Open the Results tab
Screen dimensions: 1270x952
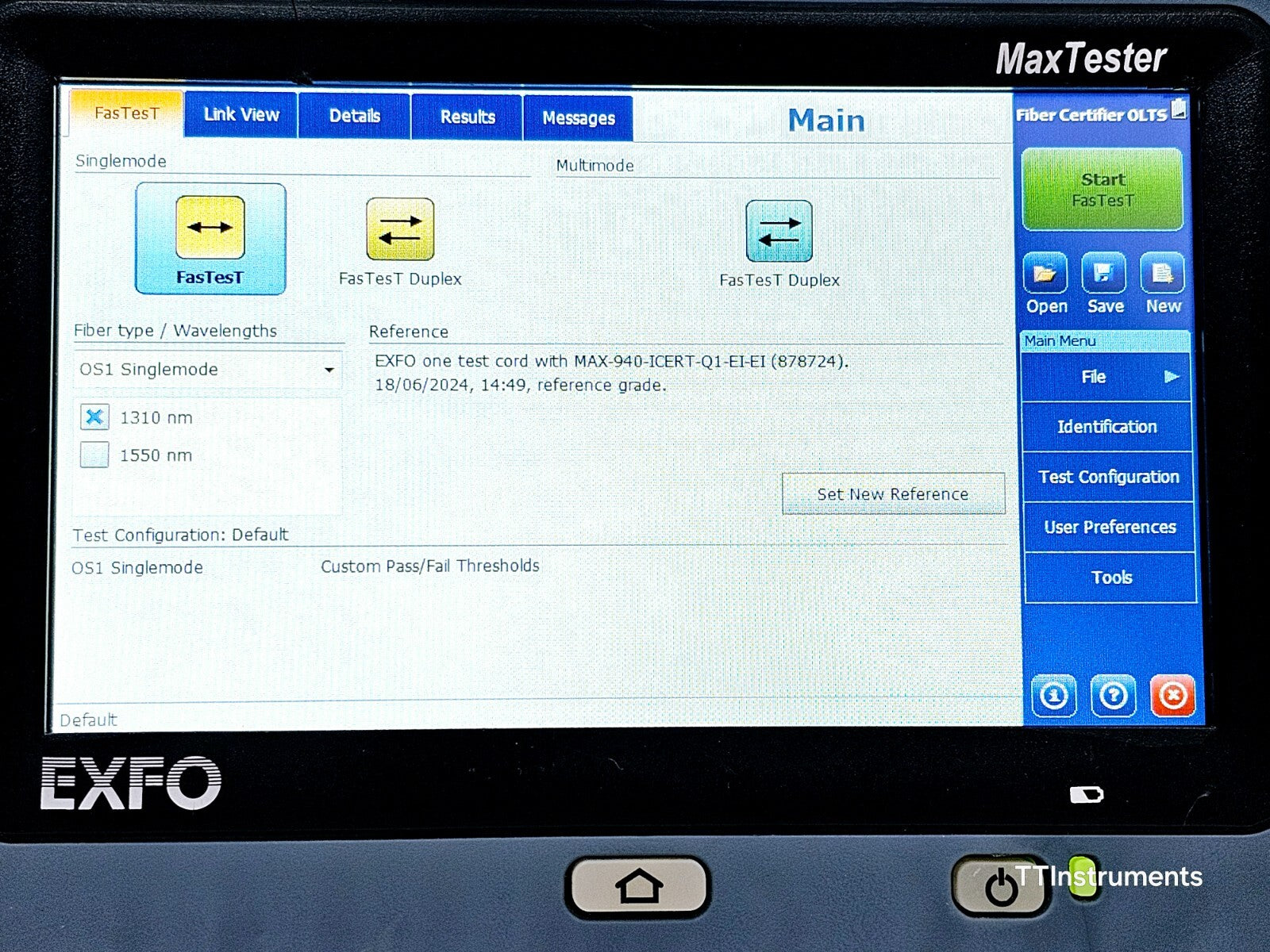pyautogui.click(x=466, y=117)
